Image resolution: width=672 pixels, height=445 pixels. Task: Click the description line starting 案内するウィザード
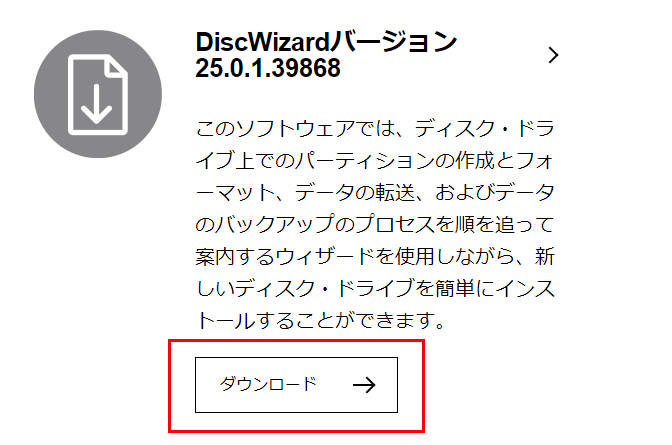tap(375, 256)
